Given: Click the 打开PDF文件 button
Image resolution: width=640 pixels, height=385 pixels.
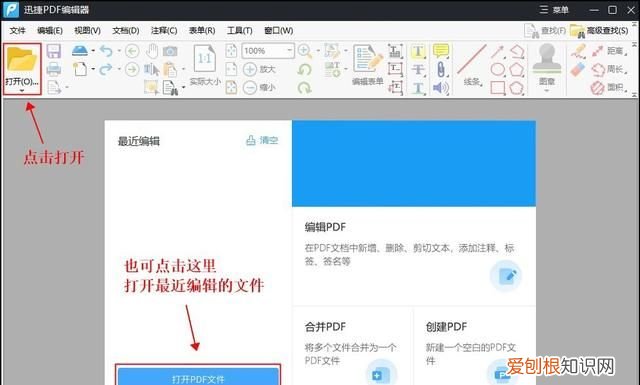Looking at the screenshot, I should click(x=198, y=376).
